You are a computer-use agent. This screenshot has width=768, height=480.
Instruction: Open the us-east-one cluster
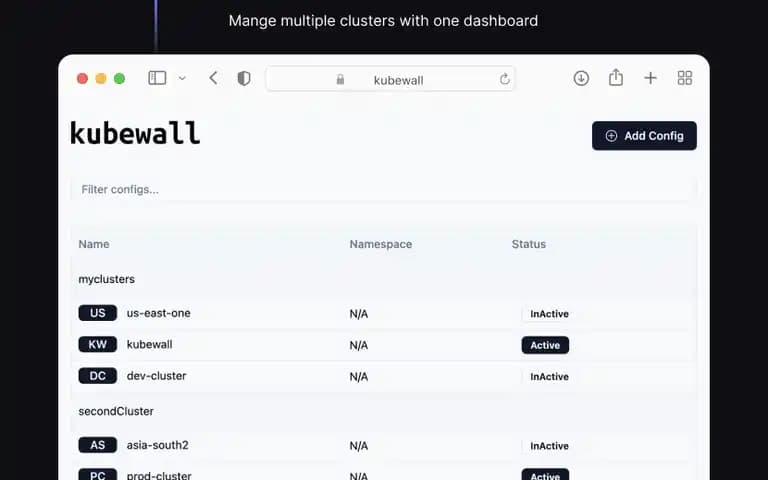tap(159, 313)
